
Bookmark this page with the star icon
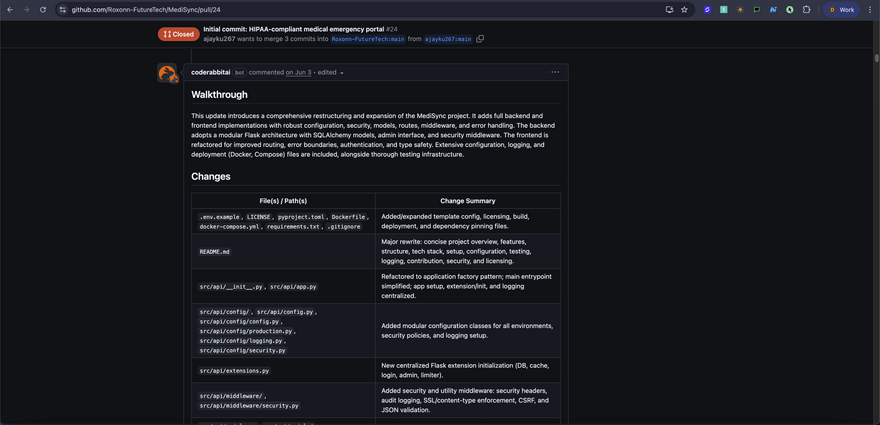[684, 9]
